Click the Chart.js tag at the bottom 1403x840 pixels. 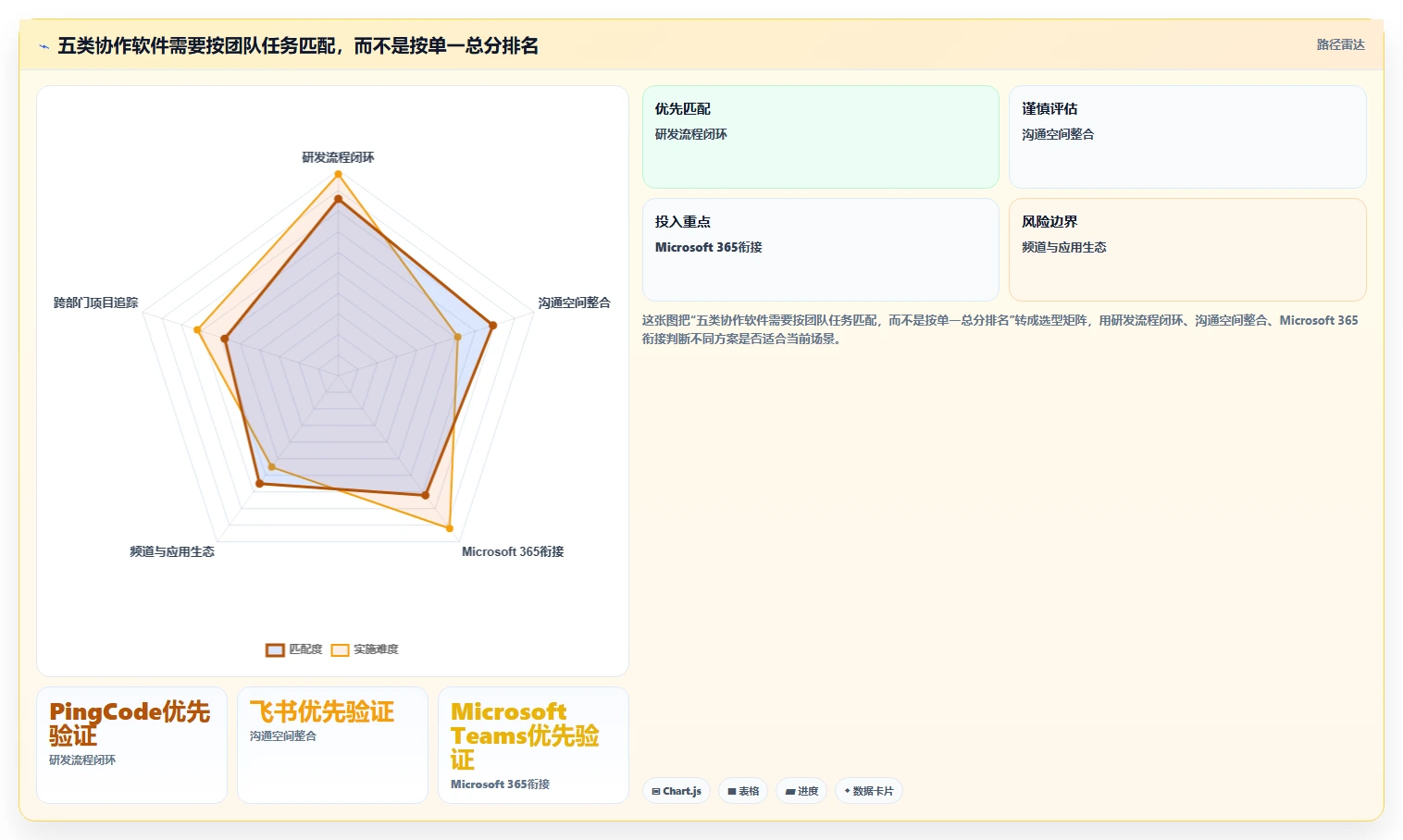click(677, 791)
